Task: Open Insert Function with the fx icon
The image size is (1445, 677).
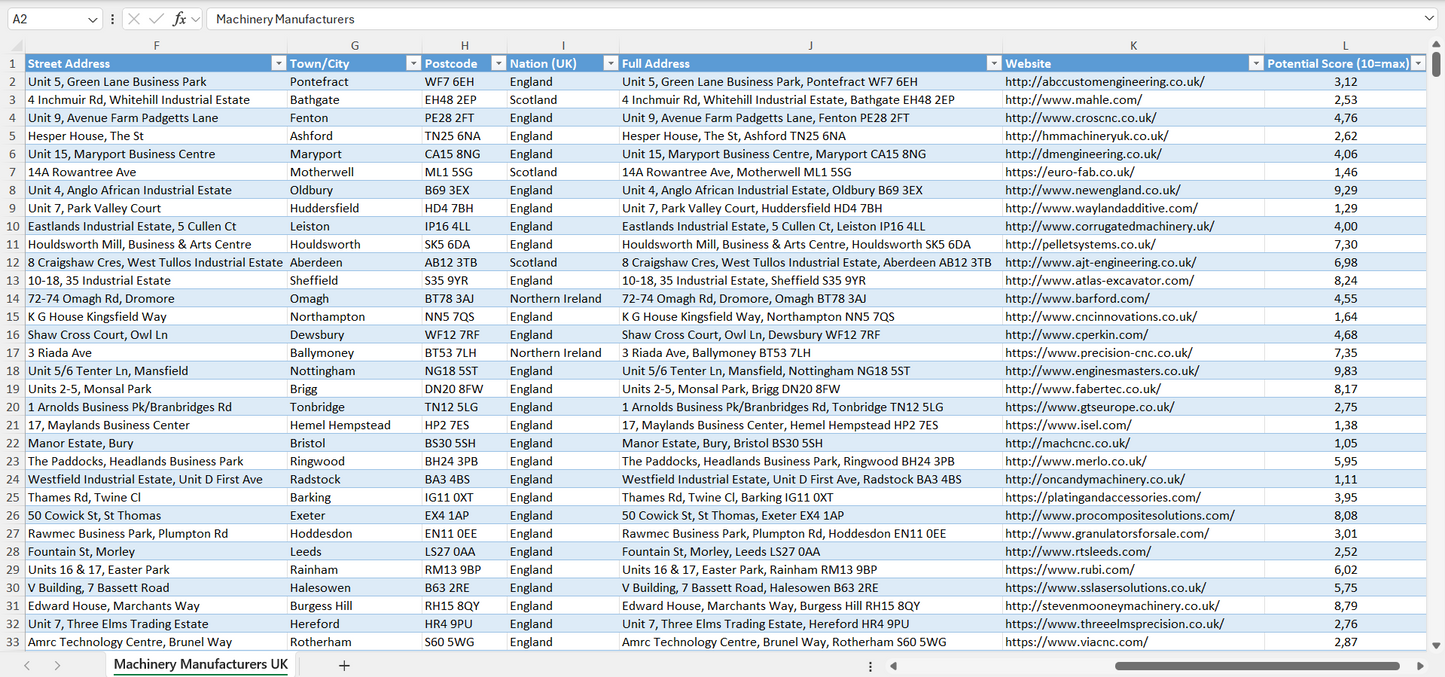Action: [x=180, y=18]
